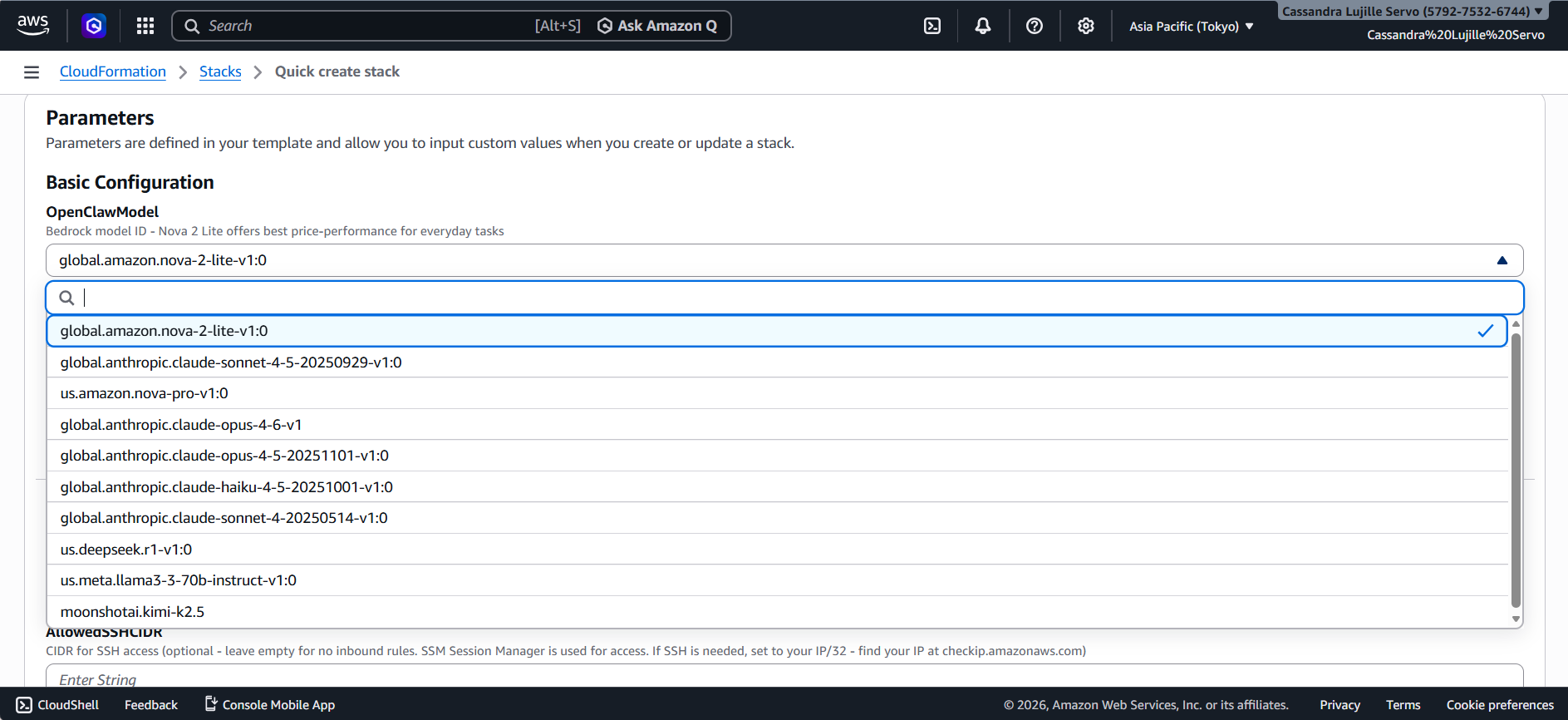The height and width of the screenshot is (720, 1568).
Task: Open the settings gear icon
Action: click(x=1086, y=26)
